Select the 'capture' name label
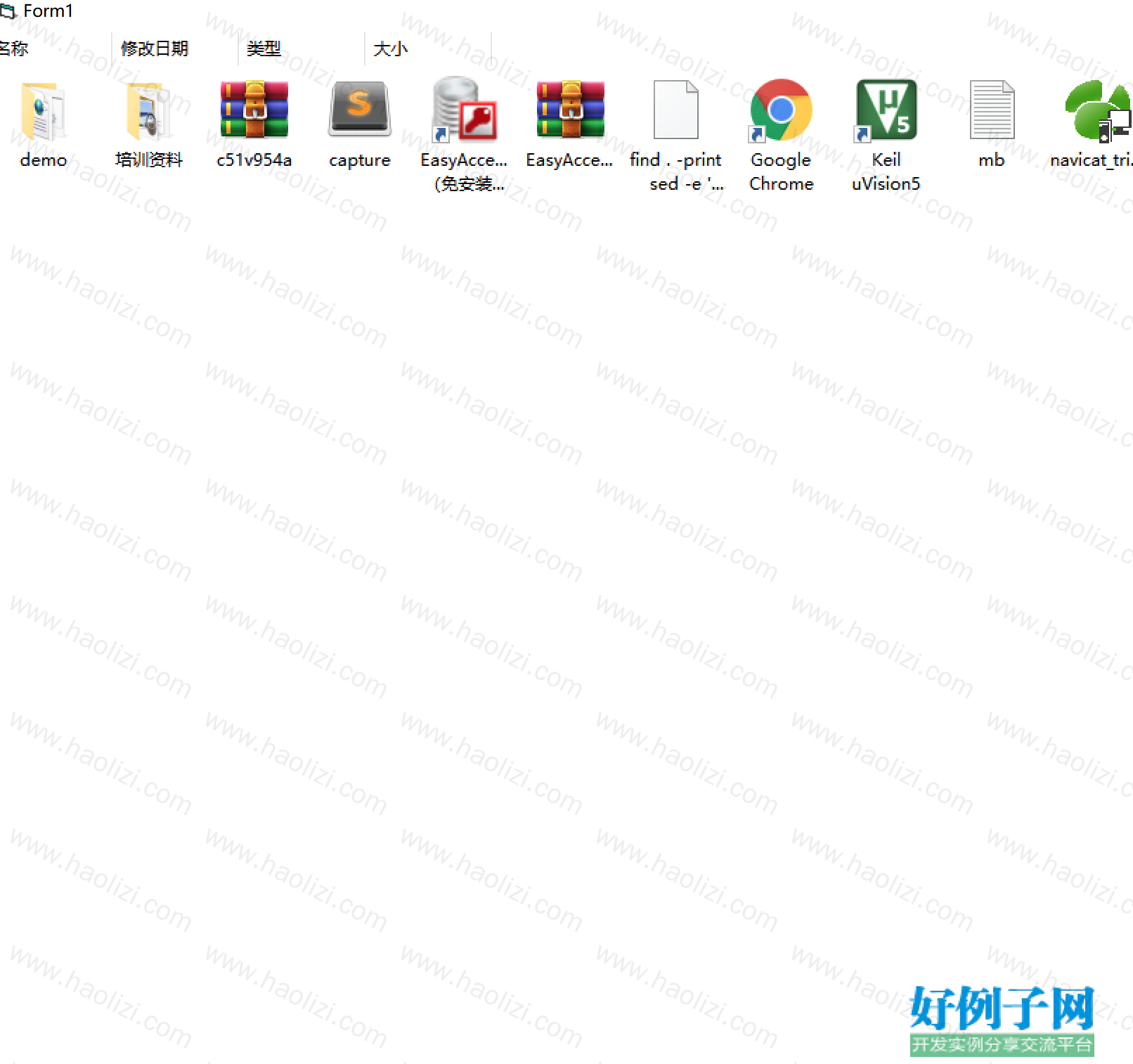This screenshot has width=1133, height=1064. tap(359, 161)
